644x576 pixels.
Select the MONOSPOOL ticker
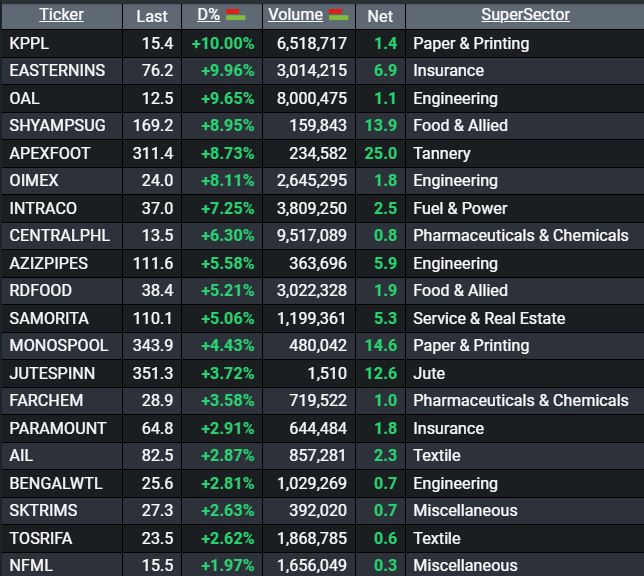coord(58,345)
